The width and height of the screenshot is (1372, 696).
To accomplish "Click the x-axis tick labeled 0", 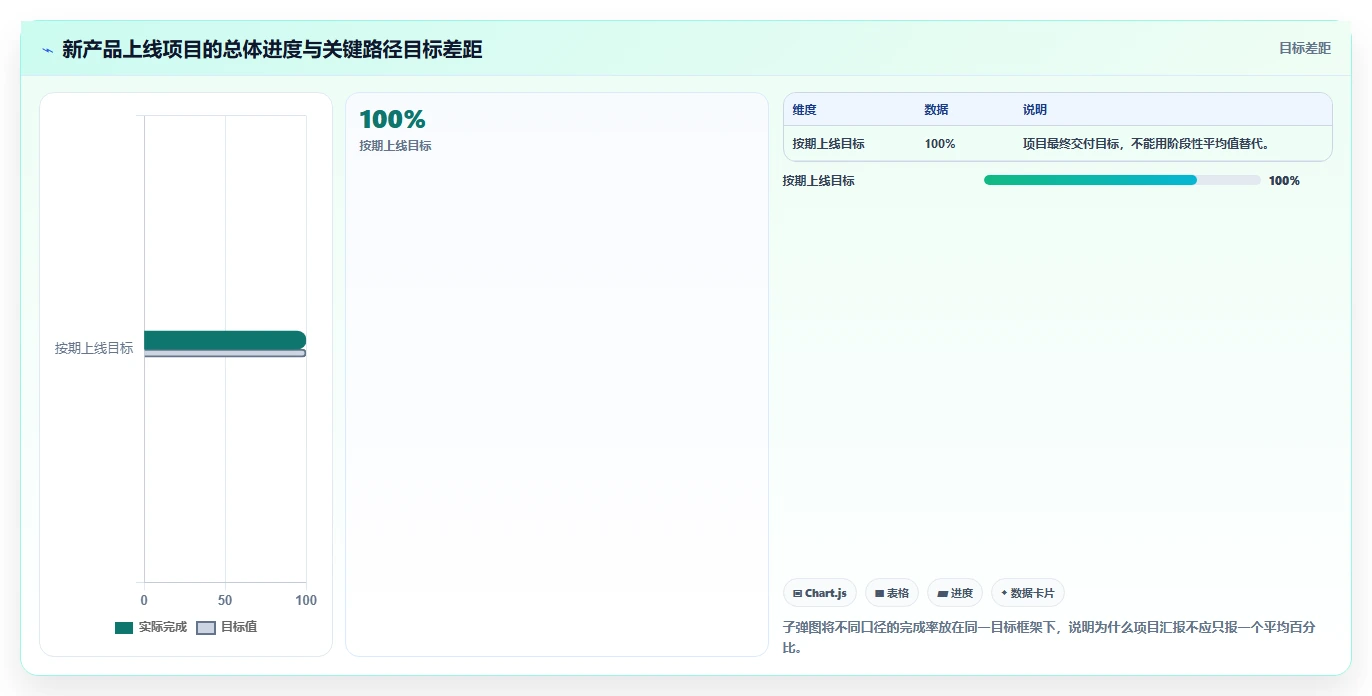I will pyautogui.click(x=144, y=600).
